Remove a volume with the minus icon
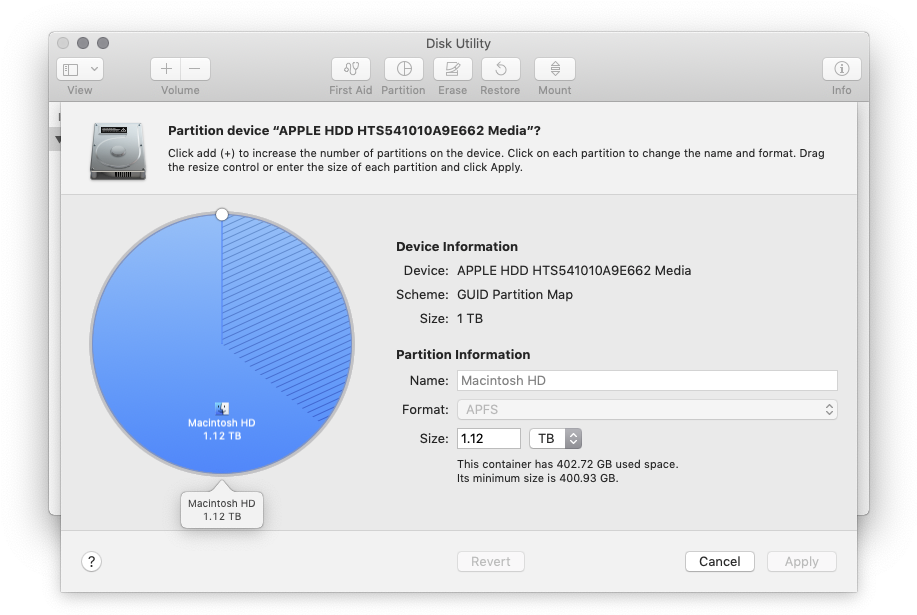This screenshot has width=917, height=615. [x=195, y=69]
